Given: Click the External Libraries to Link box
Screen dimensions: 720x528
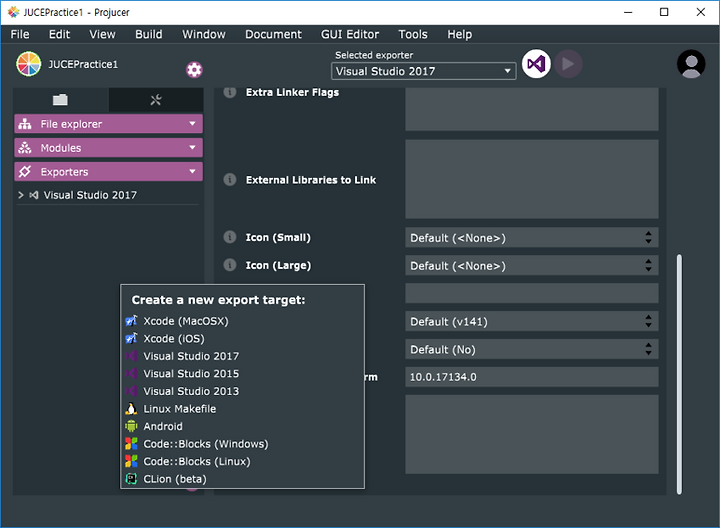Looking at the screenshot, I should 532,180.
